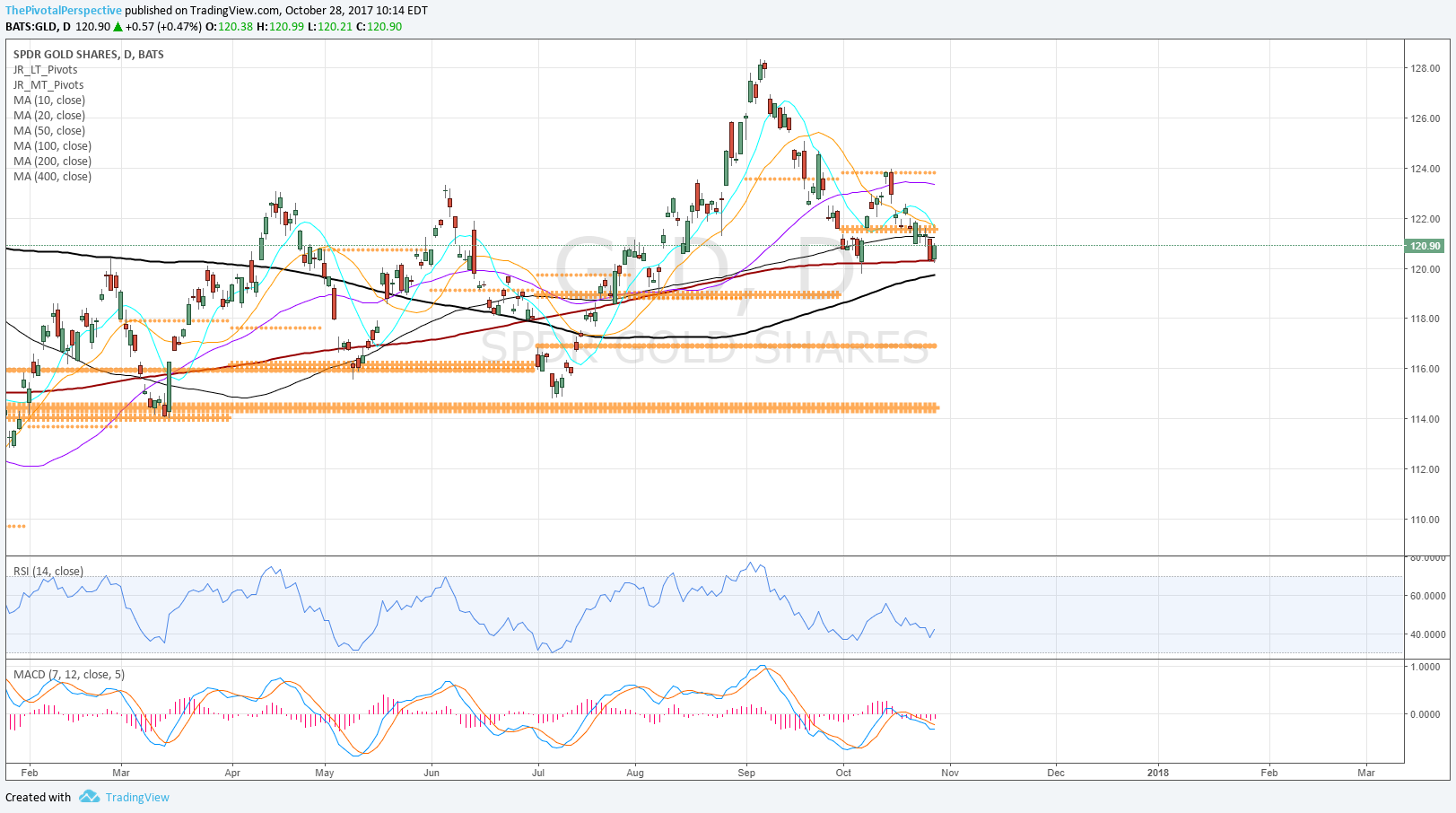Select the MA (100, close) indicator label
This screenshot has height=813, width=1456.
click(53, 145)
